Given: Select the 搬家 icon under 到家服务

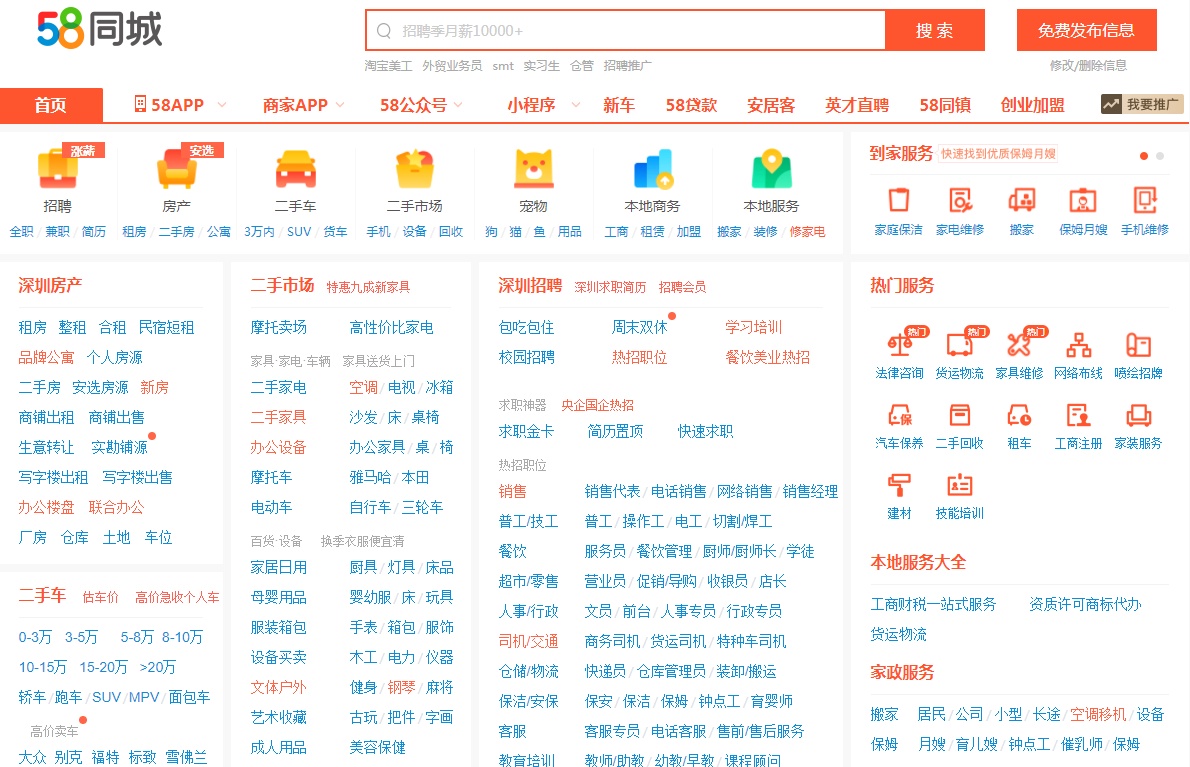Looking at the screenshot, I should coord(1022,200).
